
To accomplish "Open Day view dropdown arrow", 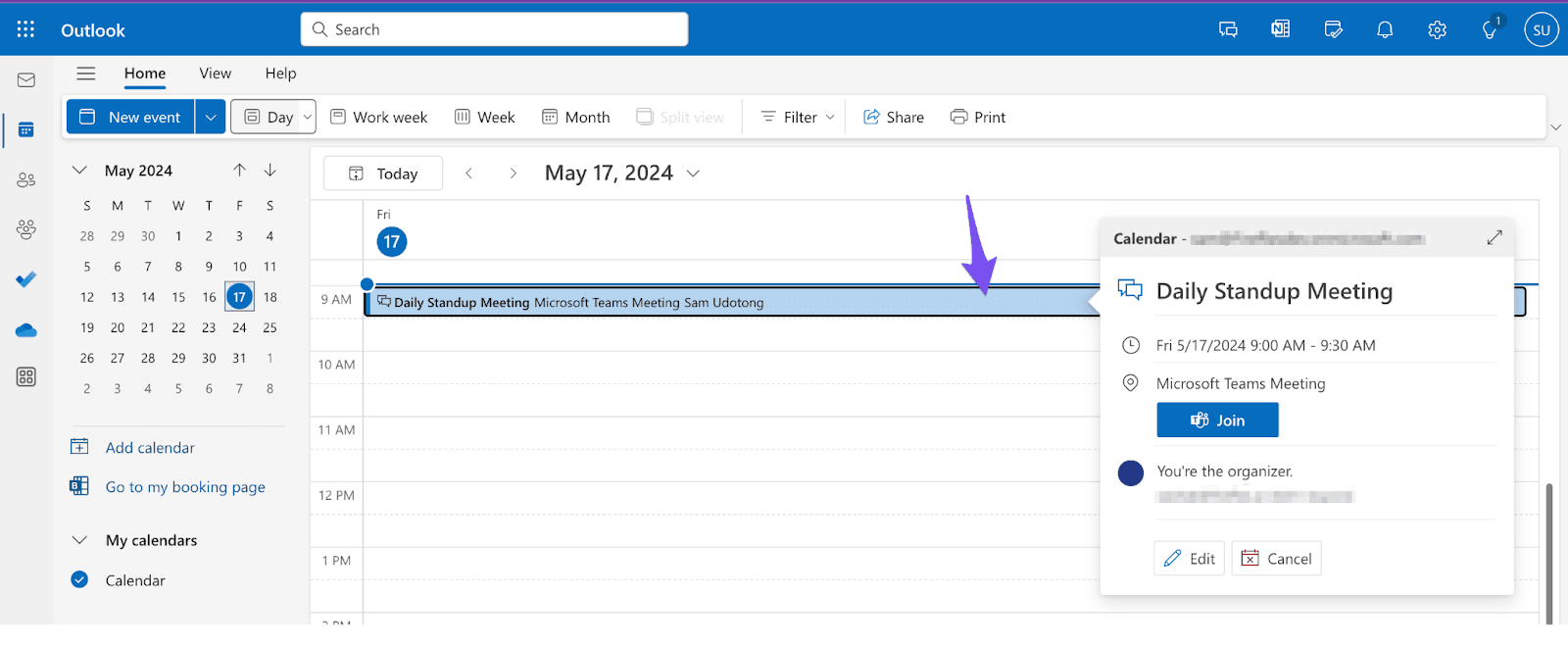I will tap(308, 117).
